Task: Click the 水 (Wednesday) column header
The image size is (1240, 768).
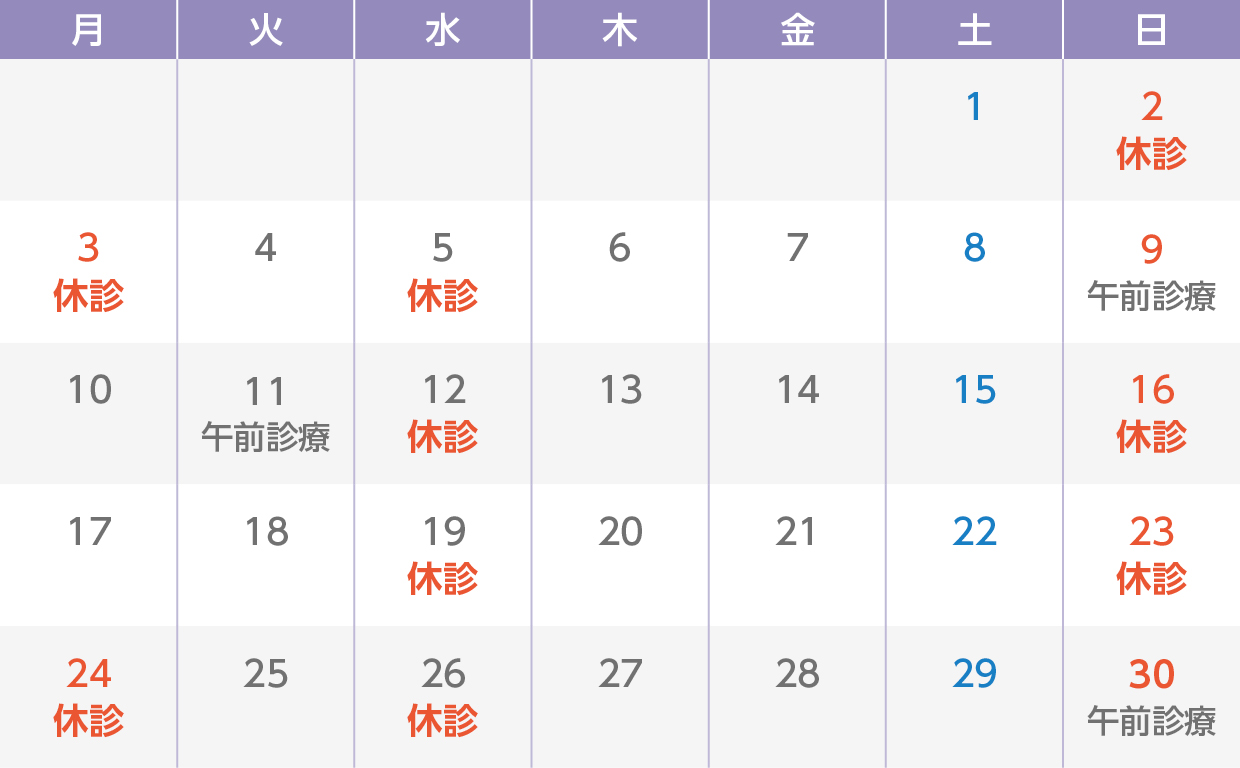Action: (x=443, y=30)
